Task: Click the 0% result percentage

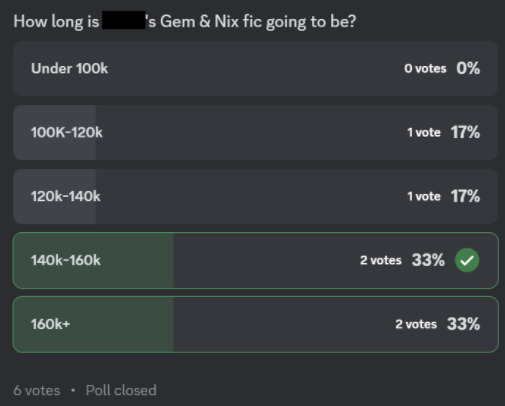Action: tap(468, 68)
